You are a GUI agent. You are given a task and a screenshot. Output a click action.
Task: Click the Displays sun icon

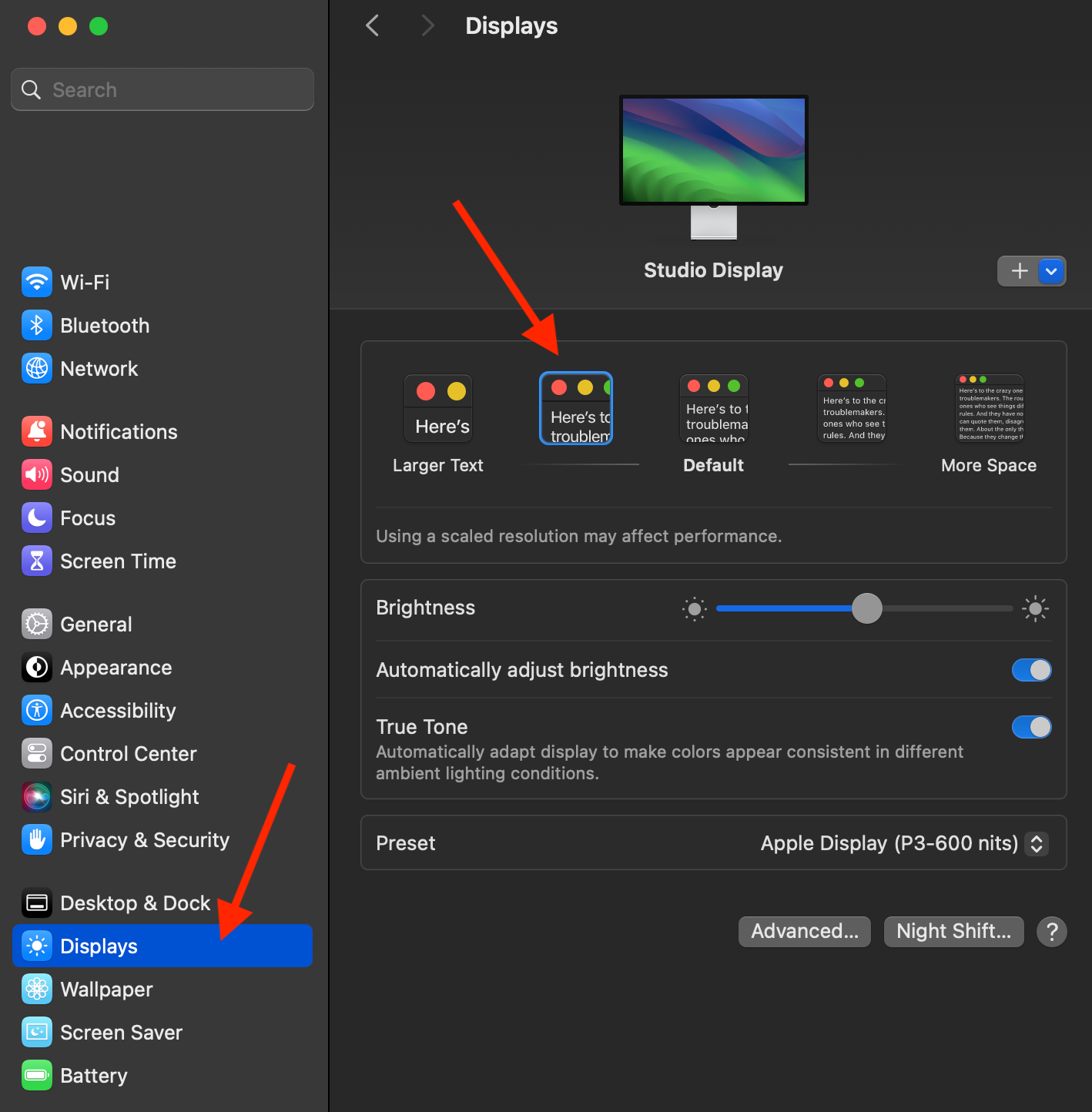coord(37,946)
